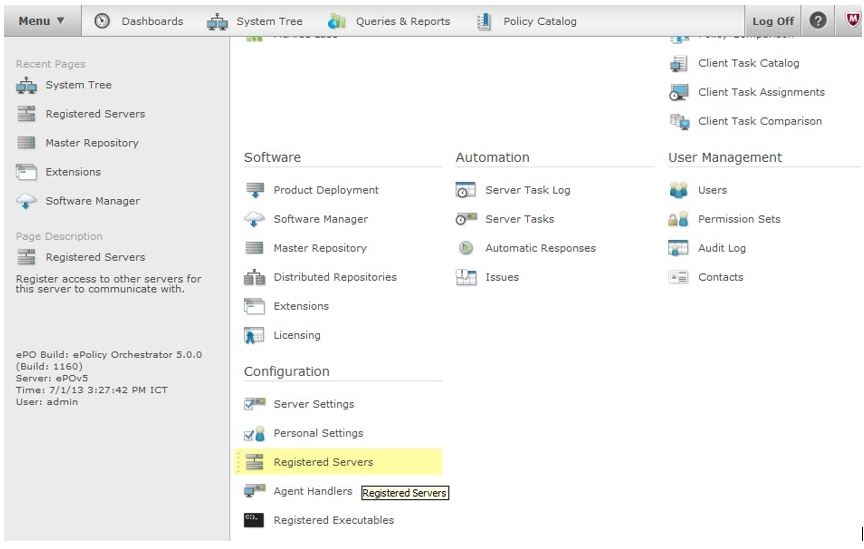Click the Product Deployment icon
Viewport: 864px width, 549px height.
pos(254,190)
